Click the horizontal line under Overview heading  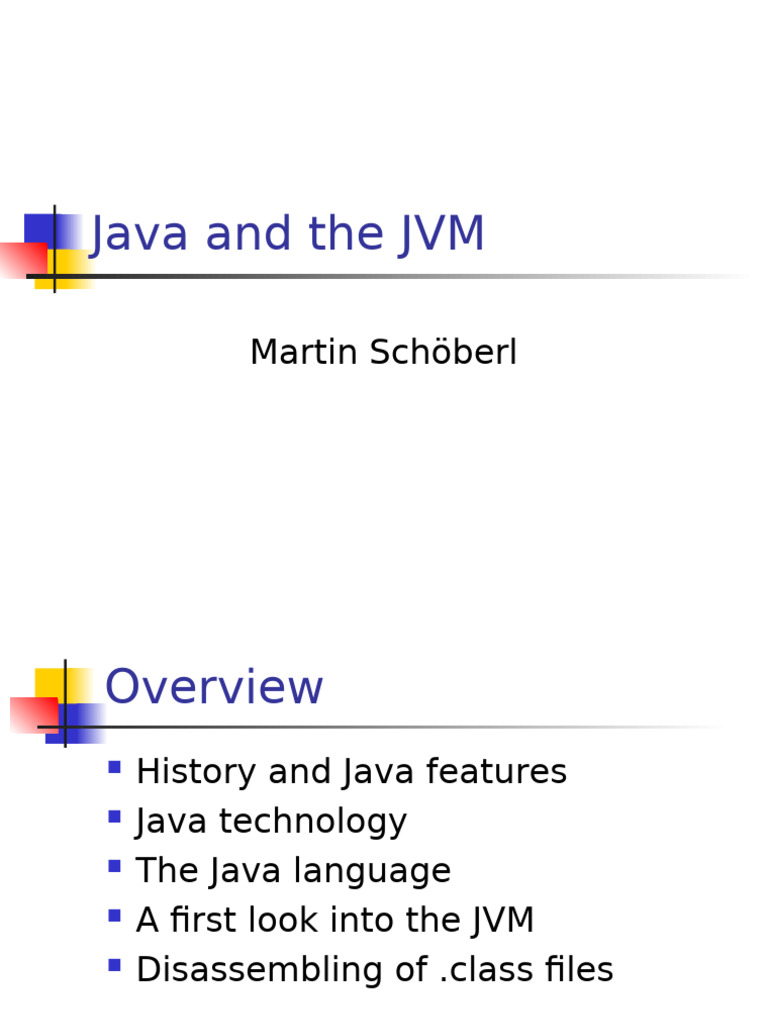[400, 727]
